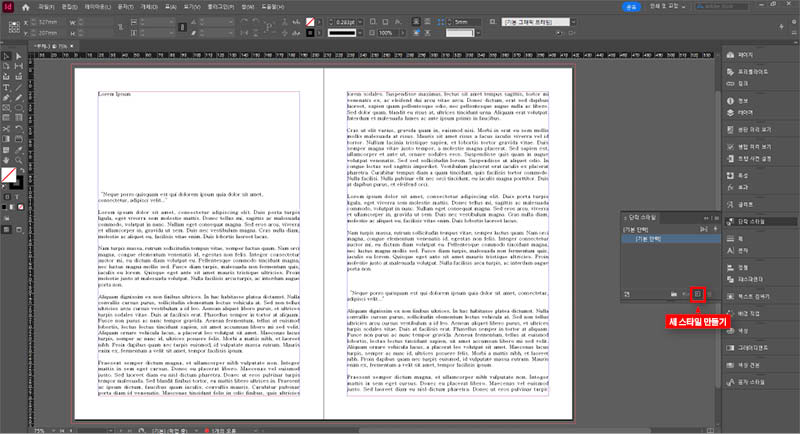
Task: Click the Adobe Stock search field
Action: point(722,7)
